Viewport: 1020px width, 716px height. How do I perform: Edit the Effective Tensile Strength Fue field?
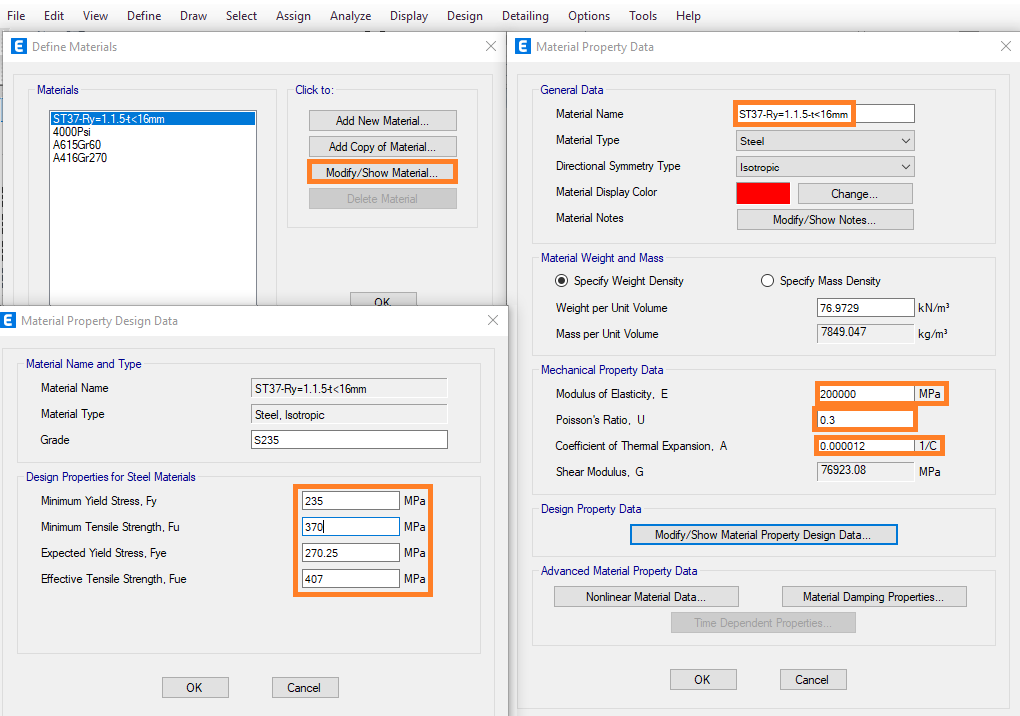(351, 579)
